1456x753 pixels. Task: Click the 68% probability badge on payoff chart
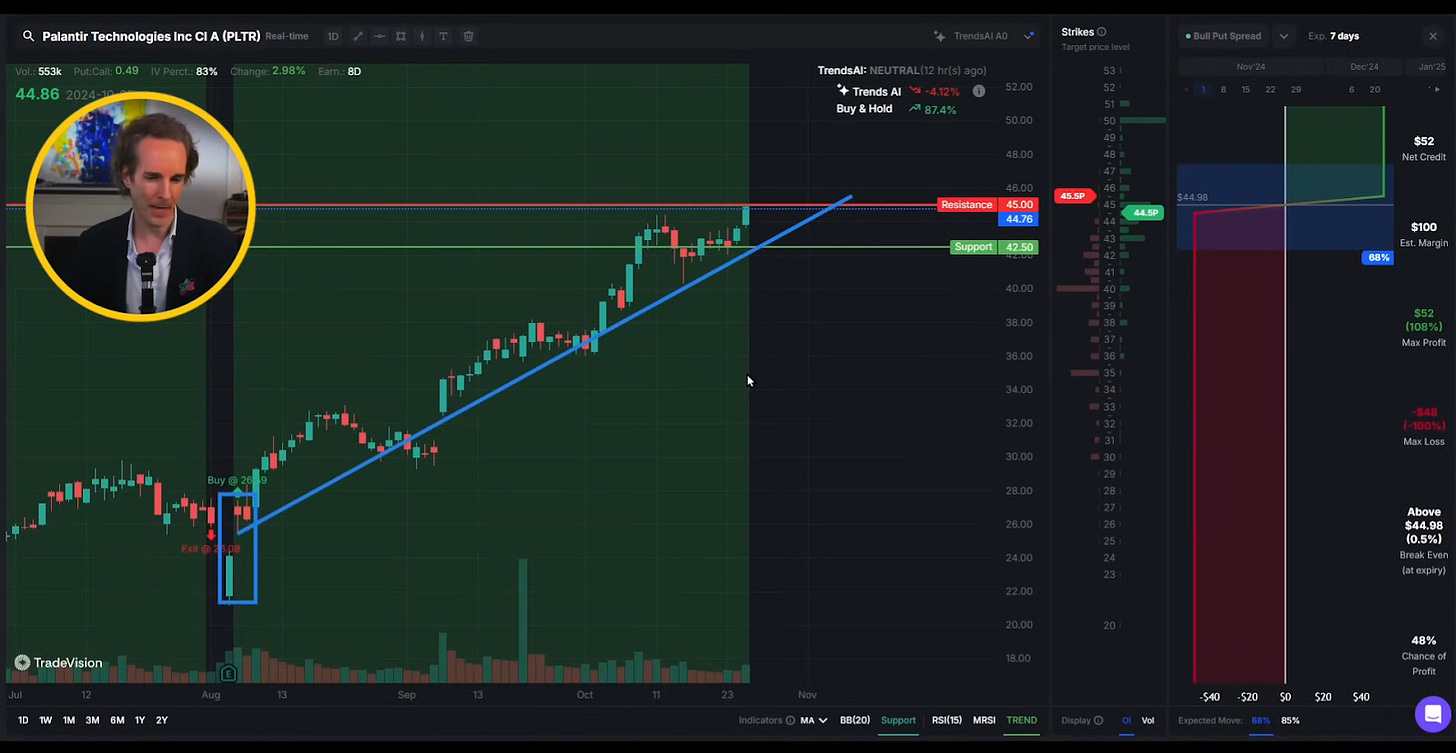[1378, 257]
